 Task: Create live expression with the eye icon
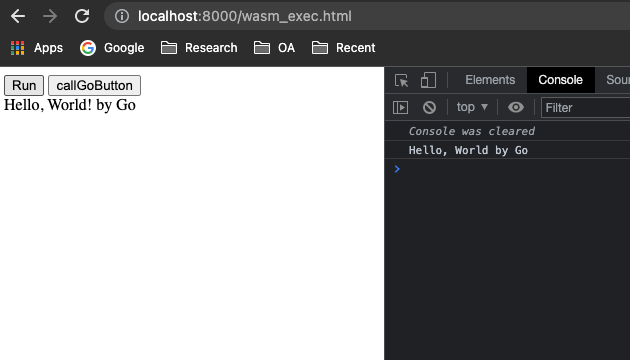coord(515,107)
